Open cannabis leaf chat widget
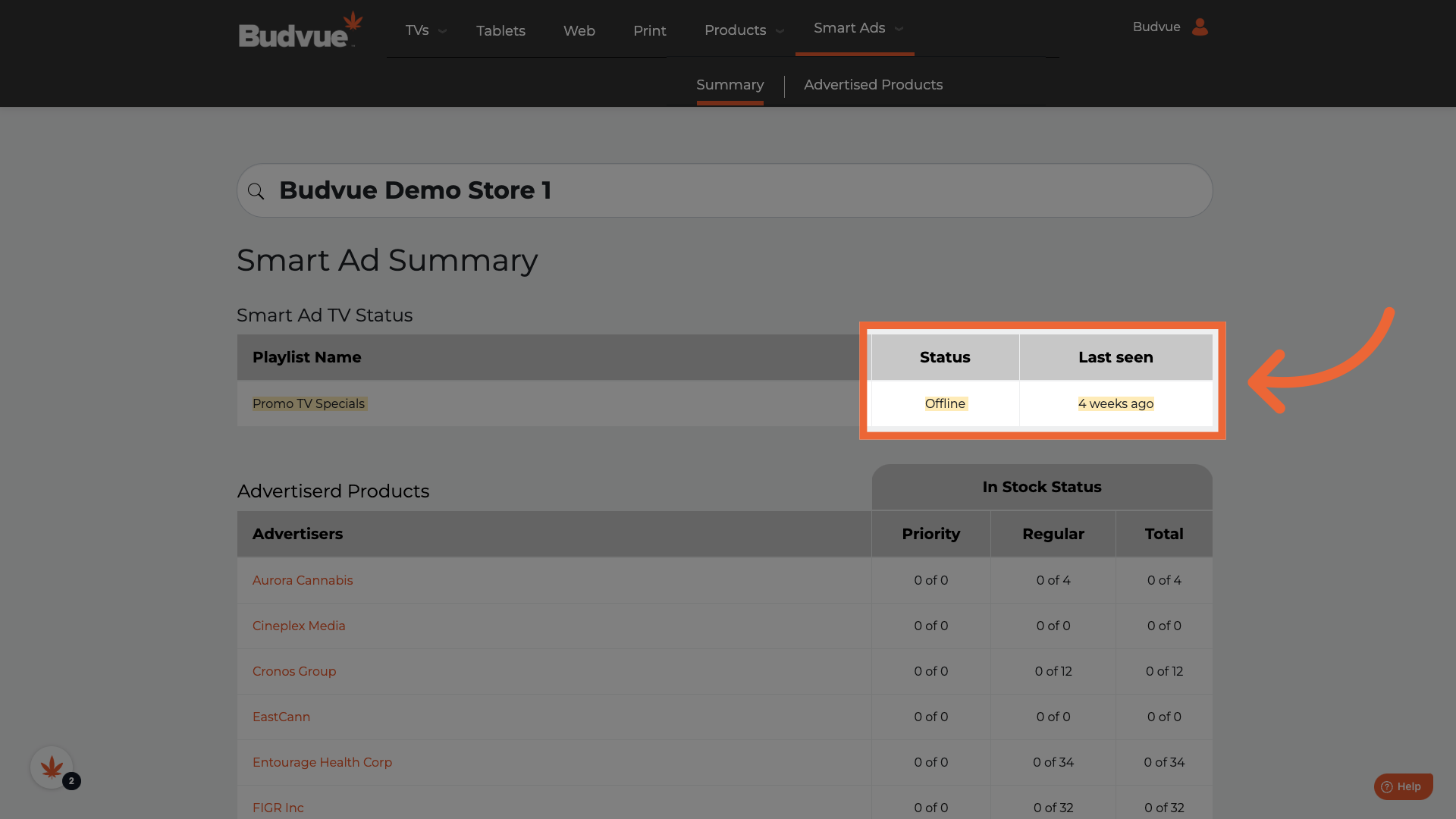Image resolution: width=1456 pixels, height=819 pixels. click(52, 767)
